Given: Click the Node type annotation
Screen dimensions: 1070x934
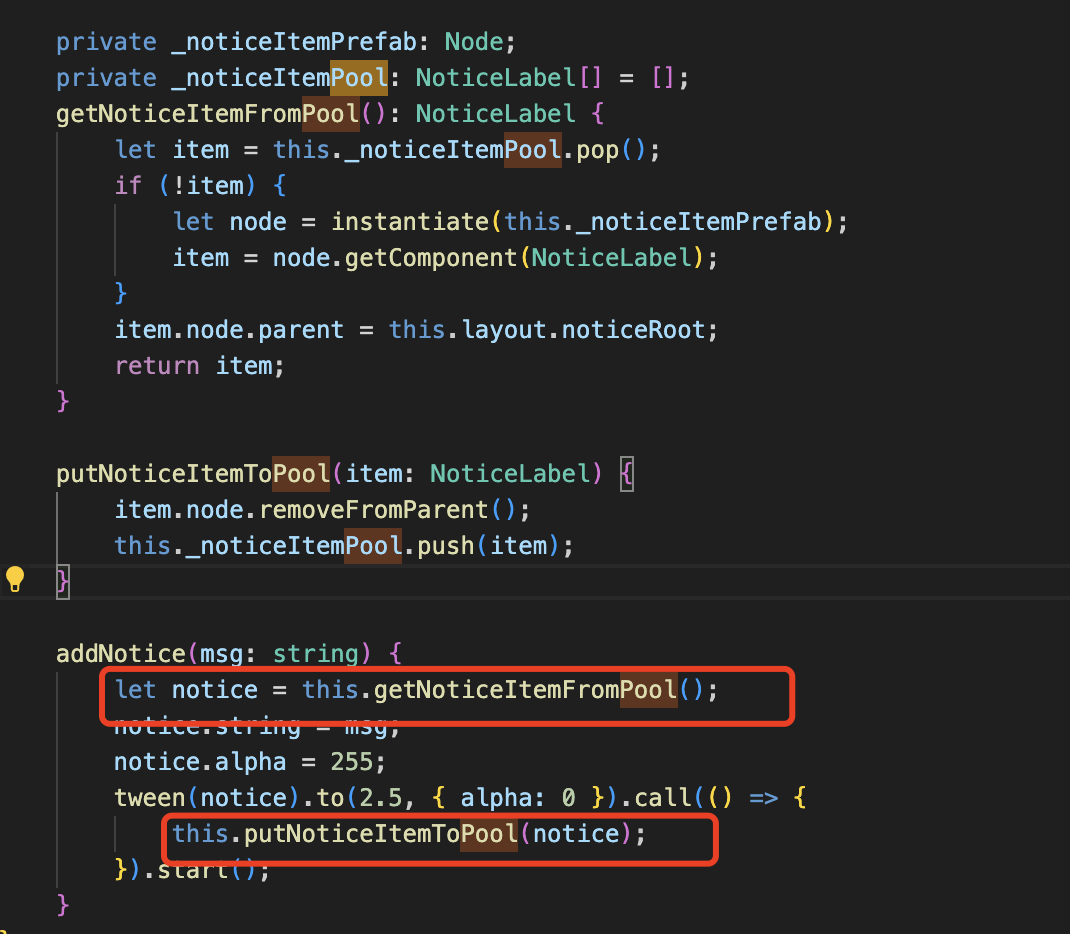Looking at the screenshot, I should click(x=474, y=42).
